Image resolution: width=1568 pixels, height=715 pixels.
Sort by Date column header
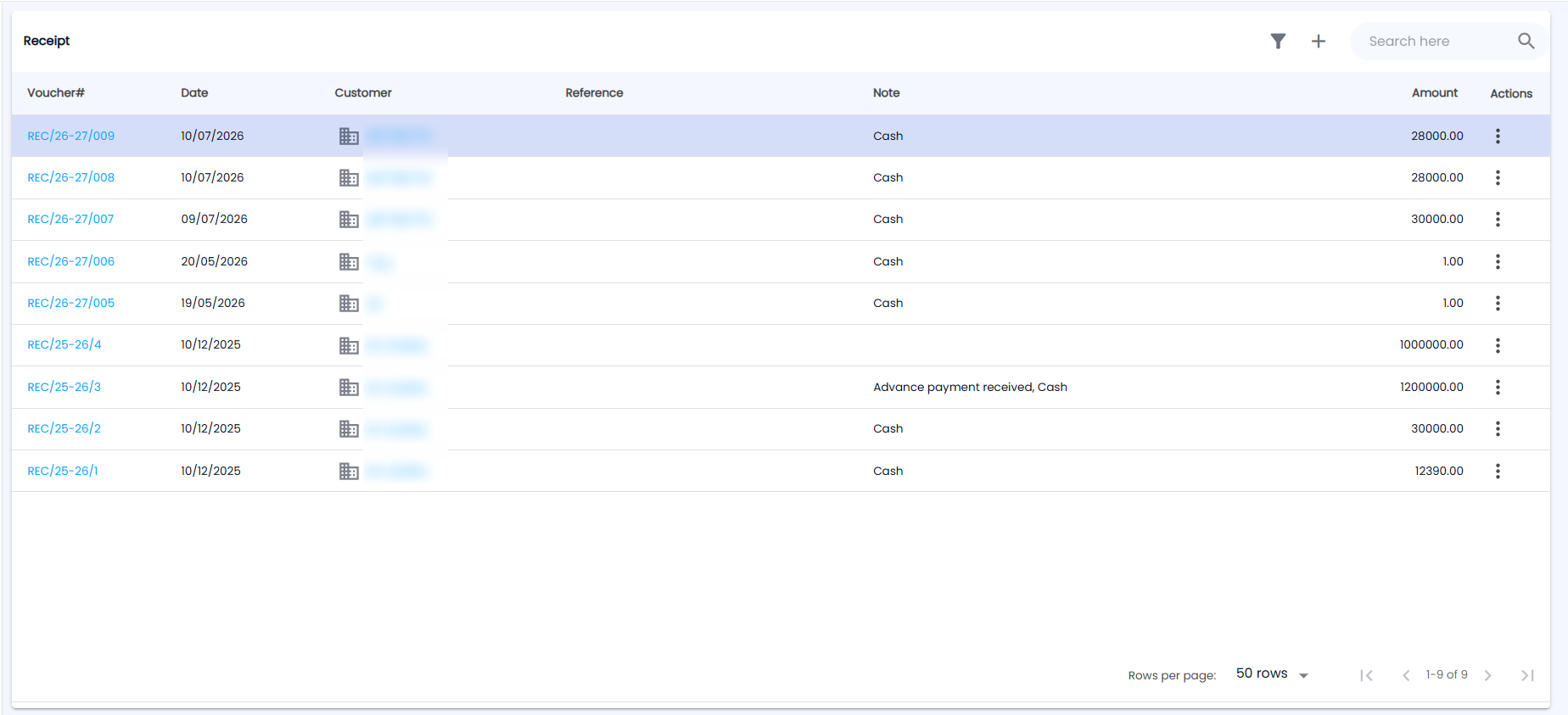(194, 92)
